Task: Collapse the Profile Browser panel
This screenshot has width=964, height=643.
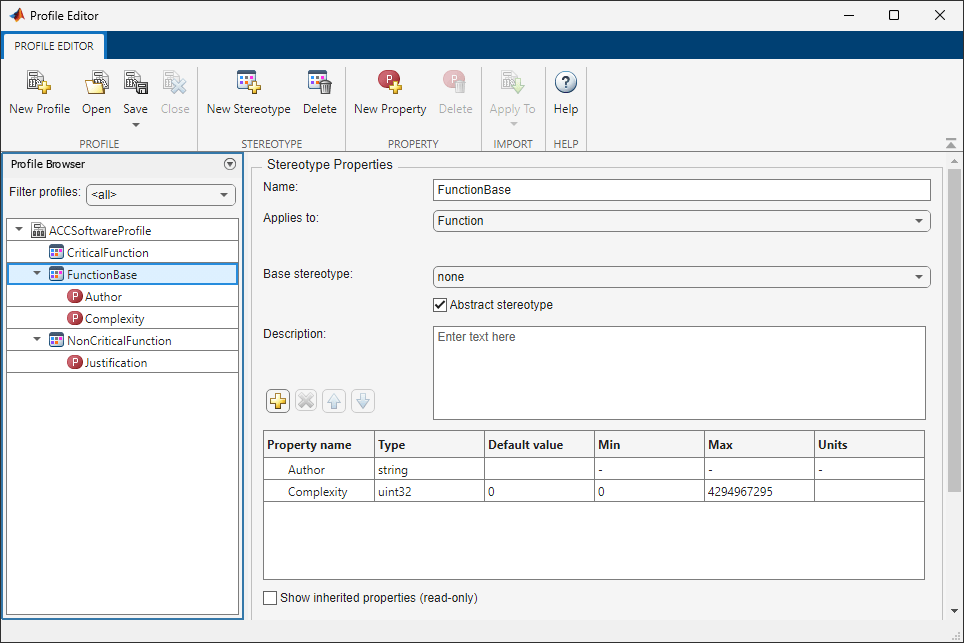Action: [x=229, y=163]
